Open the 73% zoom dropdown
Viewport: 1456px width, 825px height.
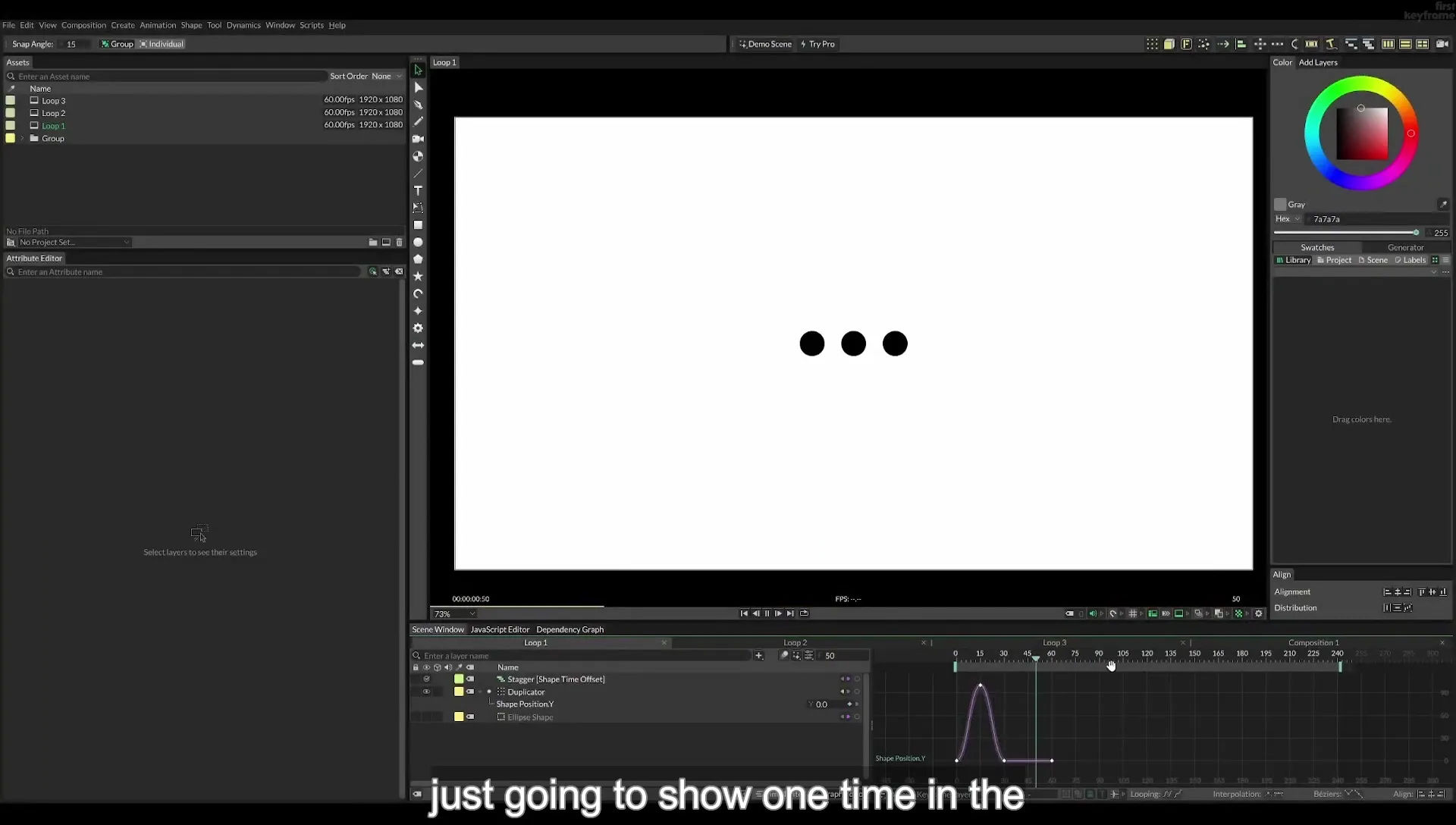tap(453, 614)
